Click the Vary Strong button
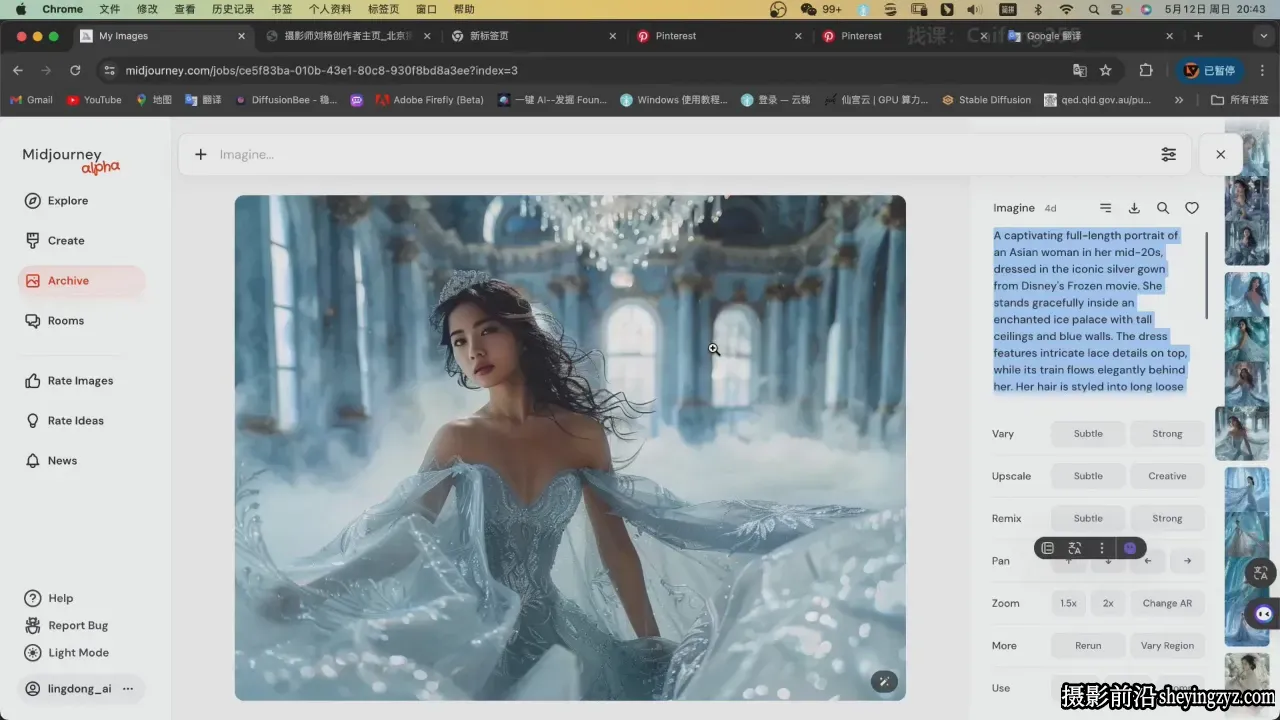 [1167, 434]
